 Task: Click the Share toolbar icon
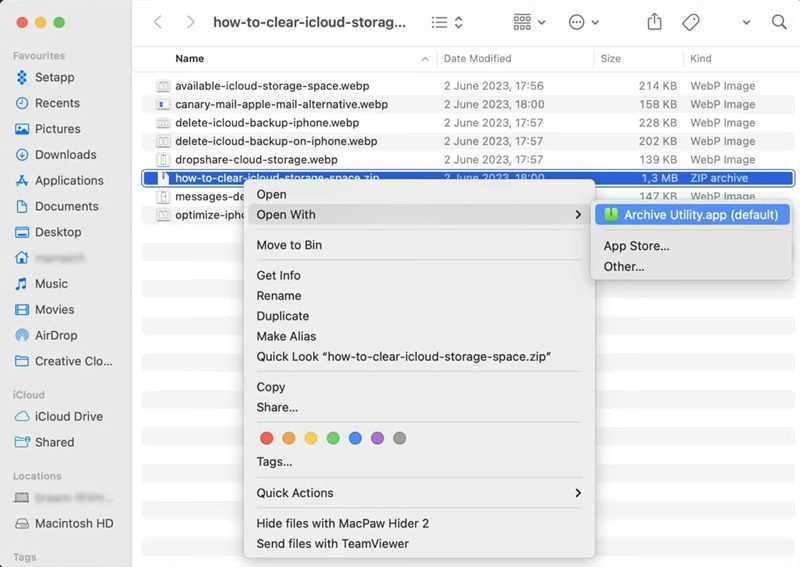654,22
